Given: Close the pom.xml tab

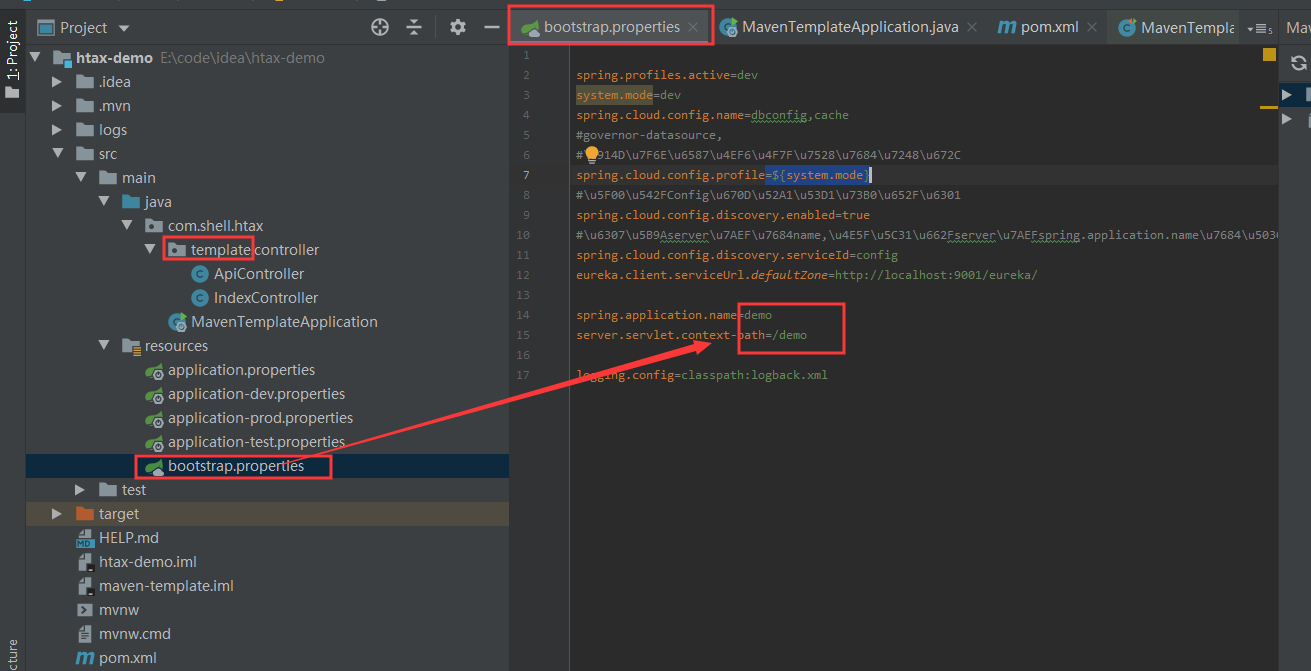Looking at the screenshot, I should (x=1093, y=28).
